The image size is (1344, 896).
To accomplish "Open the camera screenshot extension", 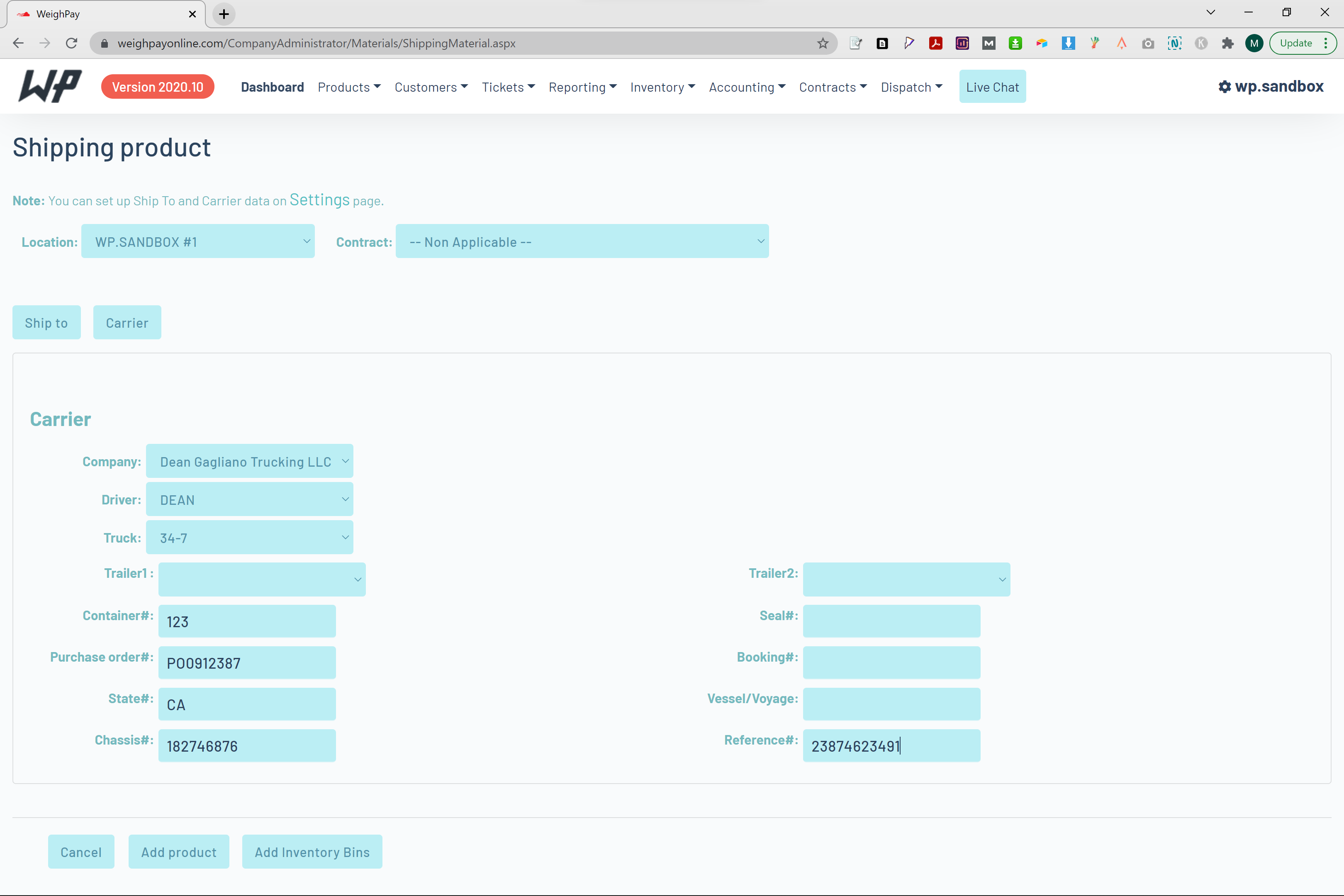I will click(1147, 44).
